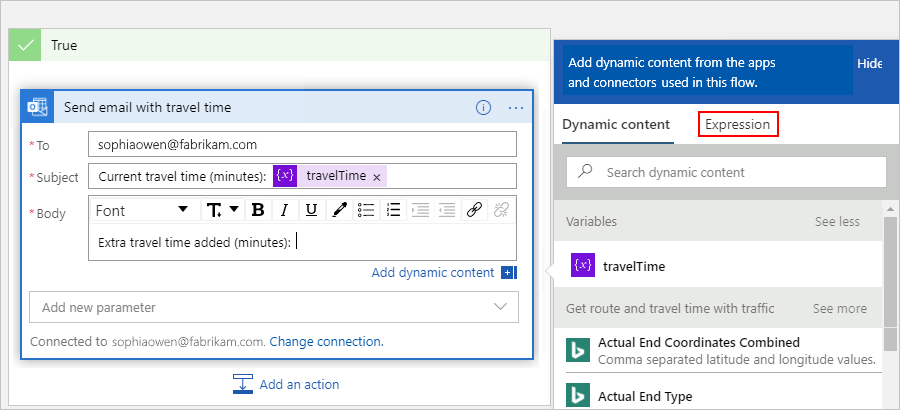
Task: Hide the dynamic content panel
Action: (869, 64)
